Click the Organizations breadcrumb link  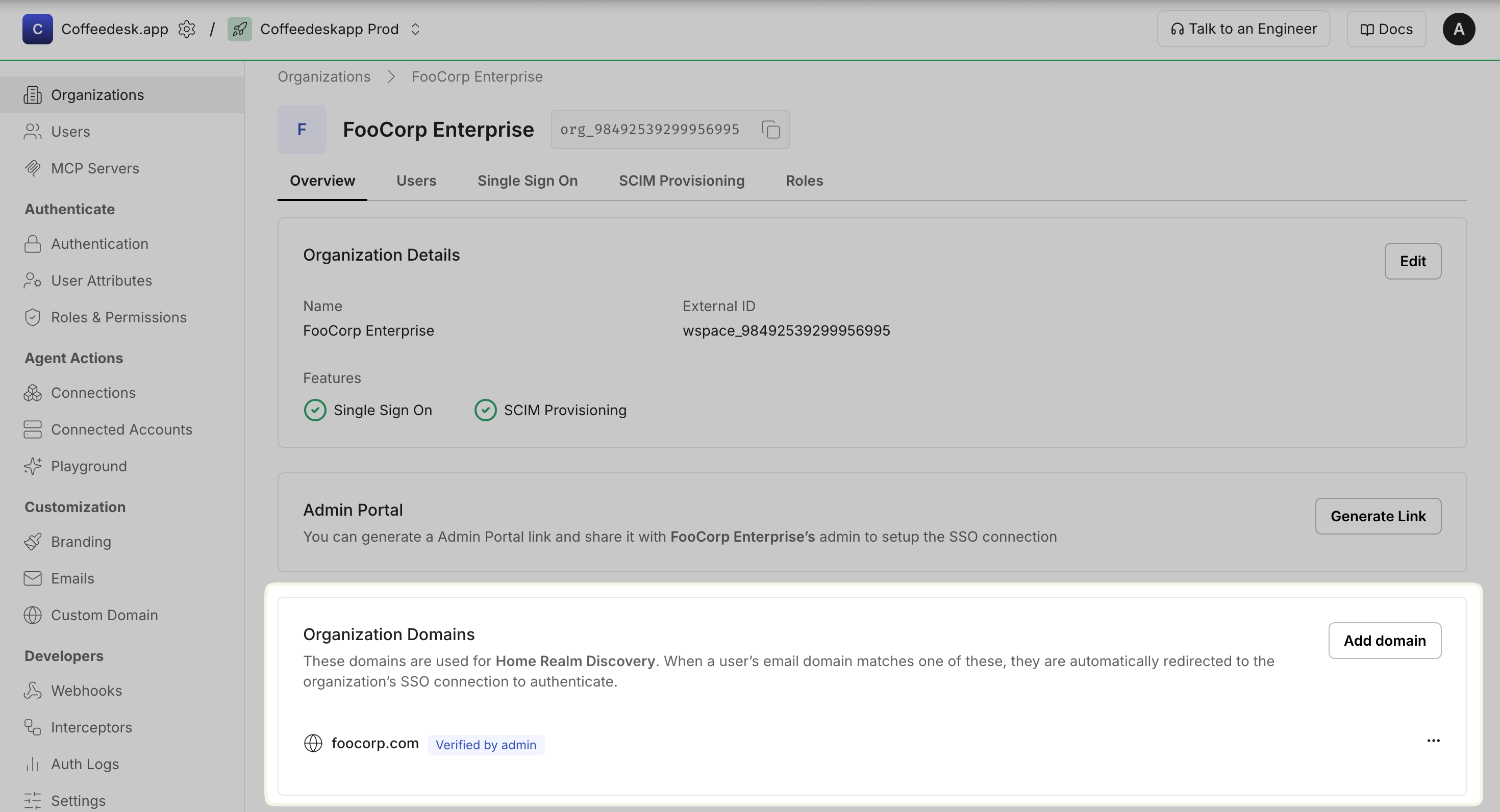(x=324, y=76)
